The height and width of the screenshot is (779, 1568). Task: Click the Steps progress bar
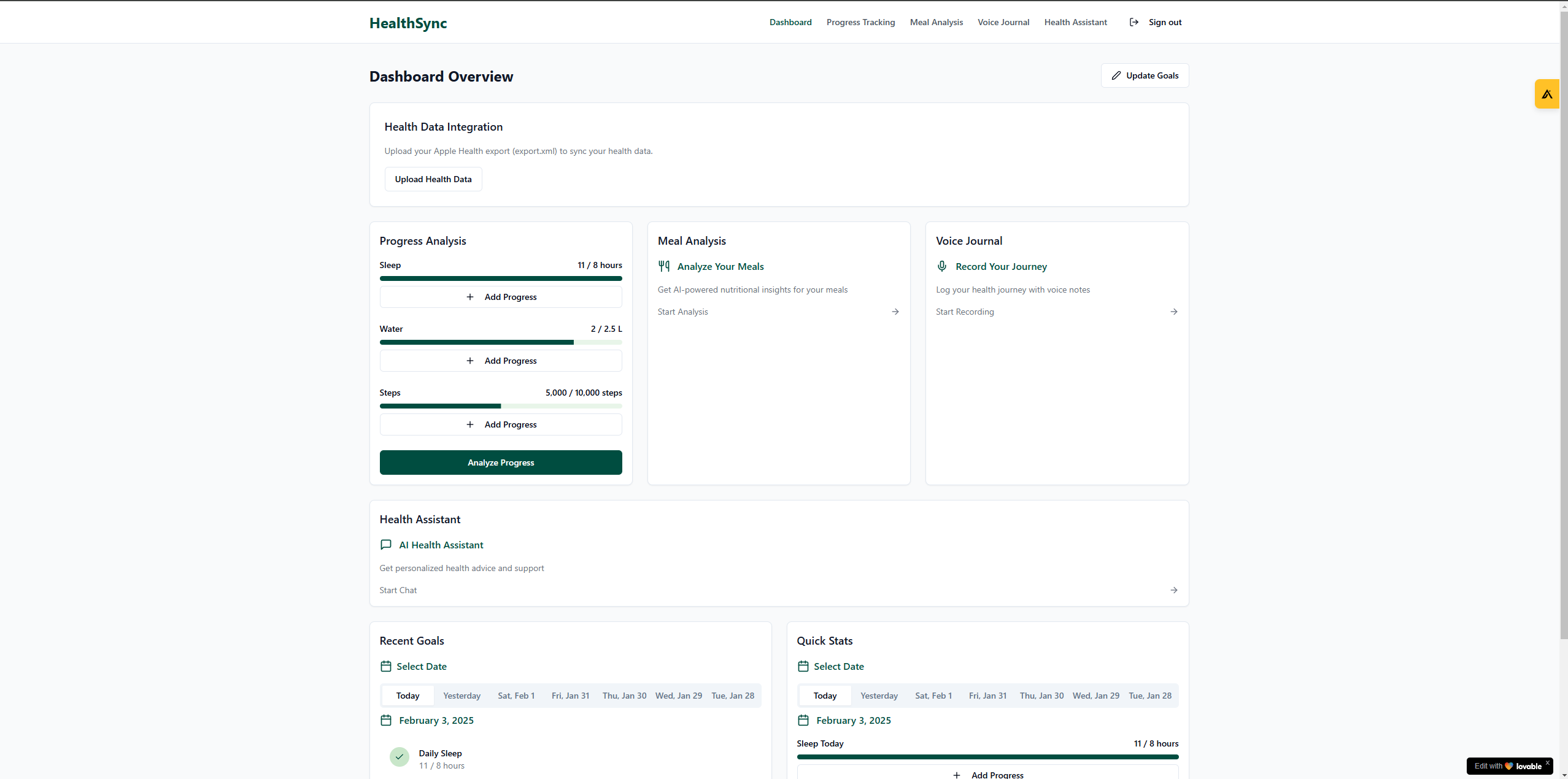[501, 405]
